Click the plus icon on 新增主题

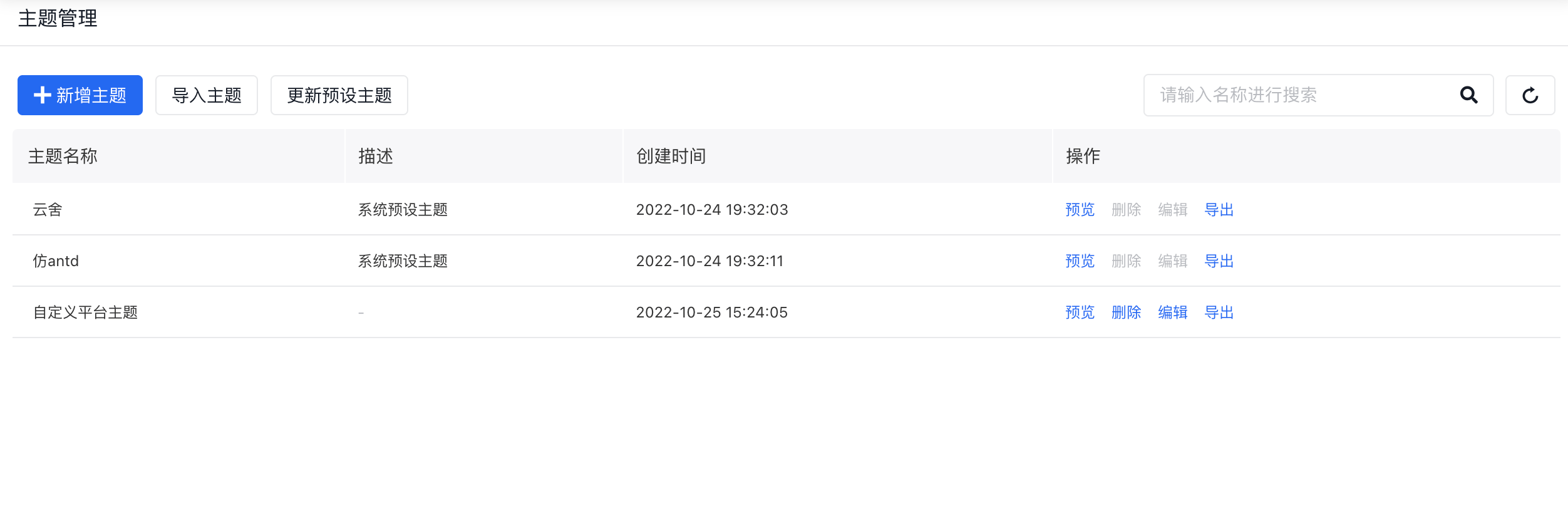coord(42,95)
